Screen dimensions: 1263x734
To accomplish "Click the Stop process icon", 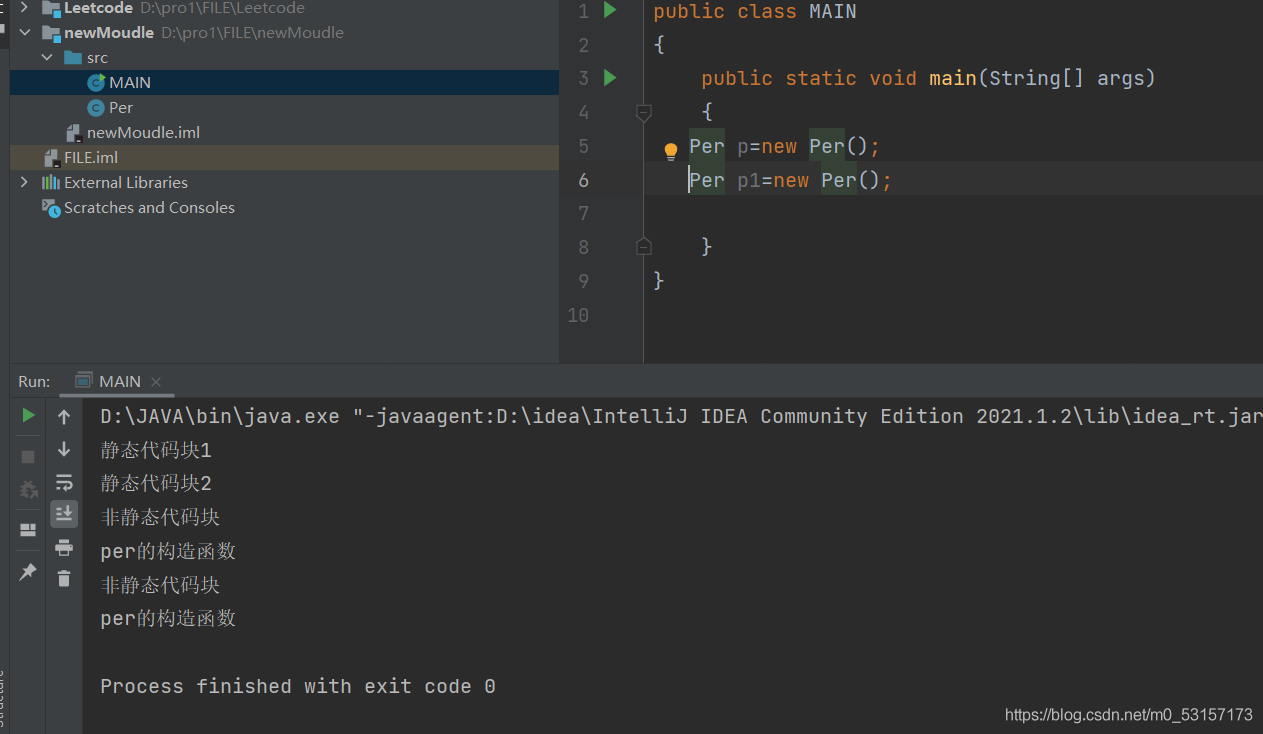I will pyautogui.click(x=29, y=456).
